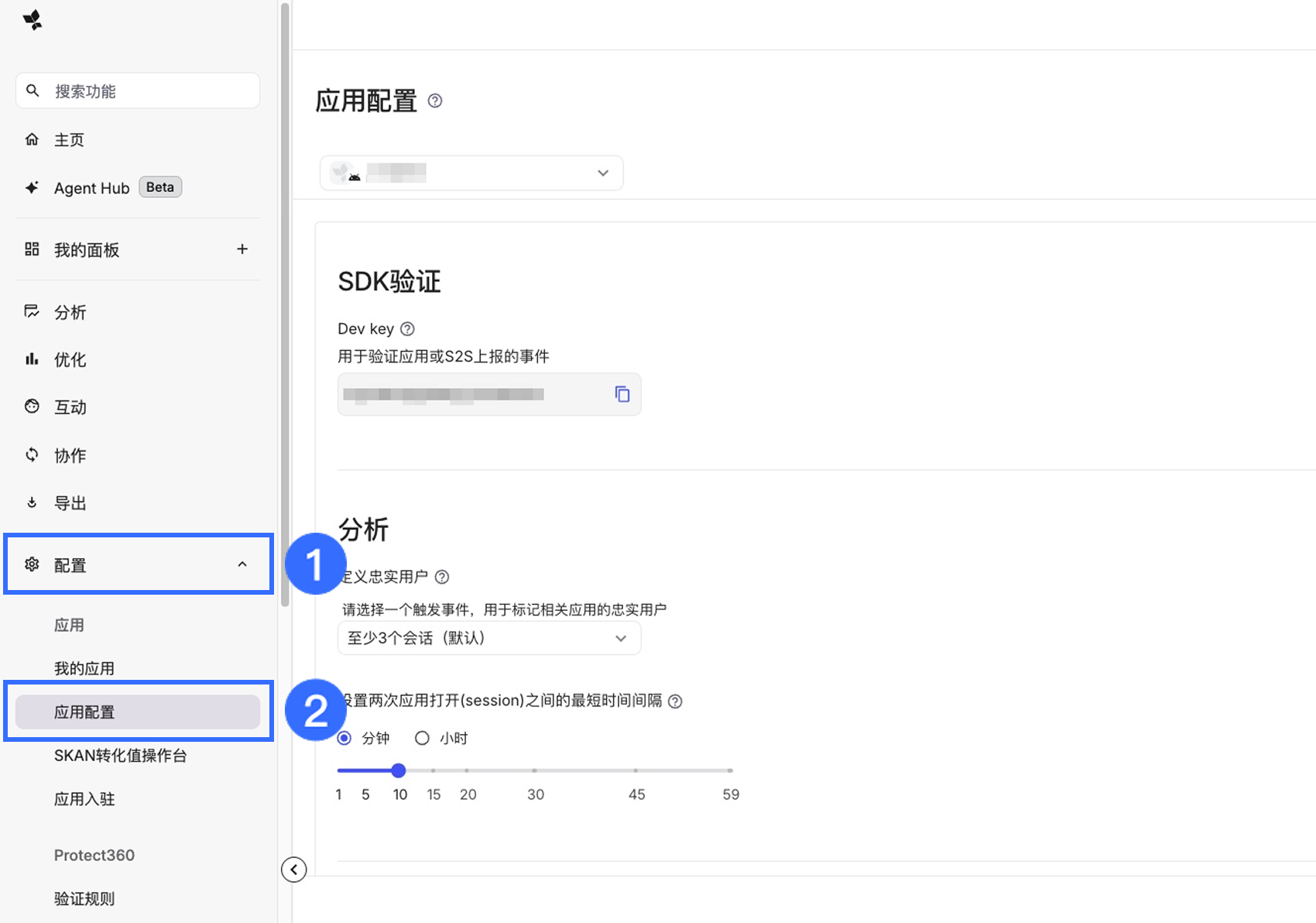Image resolution: width=1316 pixels, height=923 pixels.
Task: Click the 5 label under the slider
Action: (365, 794)
